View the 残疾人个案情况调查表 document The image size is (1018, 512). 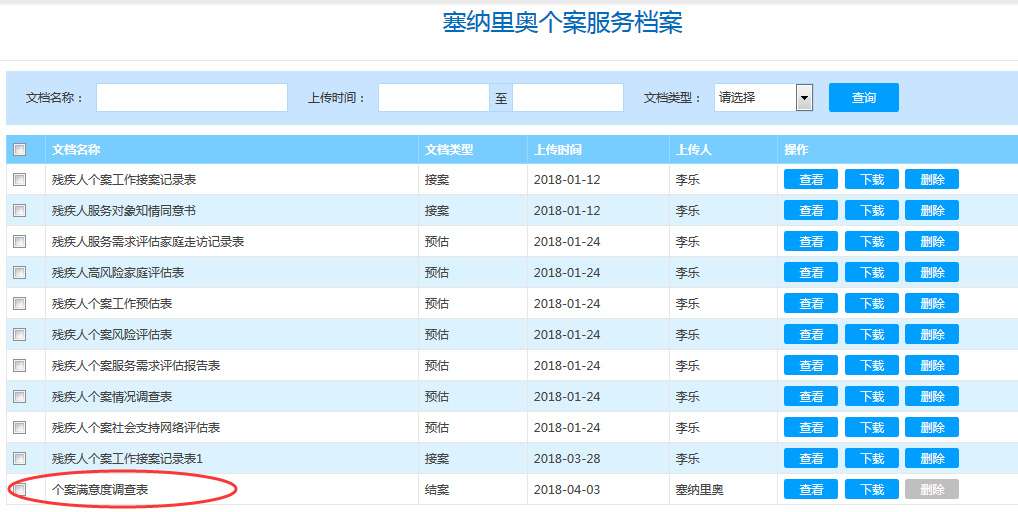coord(811,397)
